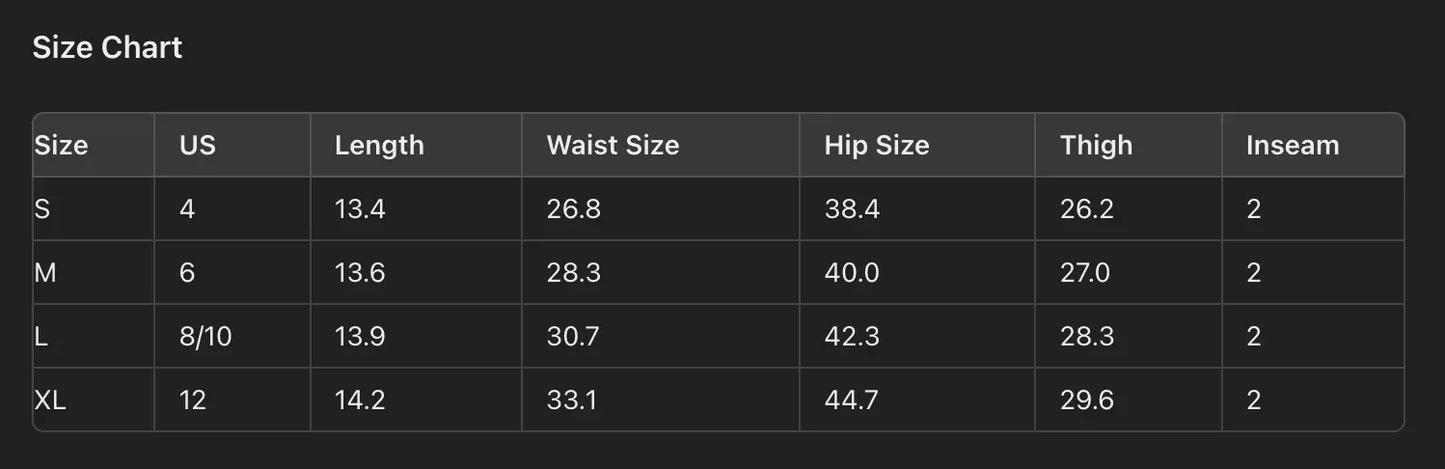Click the 29.6 thigh cell
This screenshot has width=1445, height=469.
pyautogui.click(x=1087, y=401)
